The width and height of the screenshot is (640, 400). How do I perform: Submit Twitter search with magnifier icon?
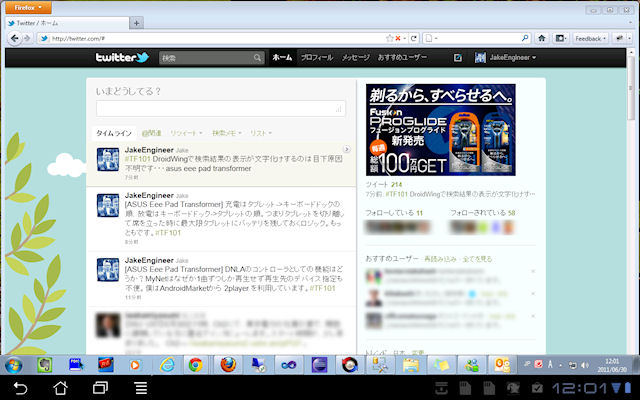pos(258,58)
